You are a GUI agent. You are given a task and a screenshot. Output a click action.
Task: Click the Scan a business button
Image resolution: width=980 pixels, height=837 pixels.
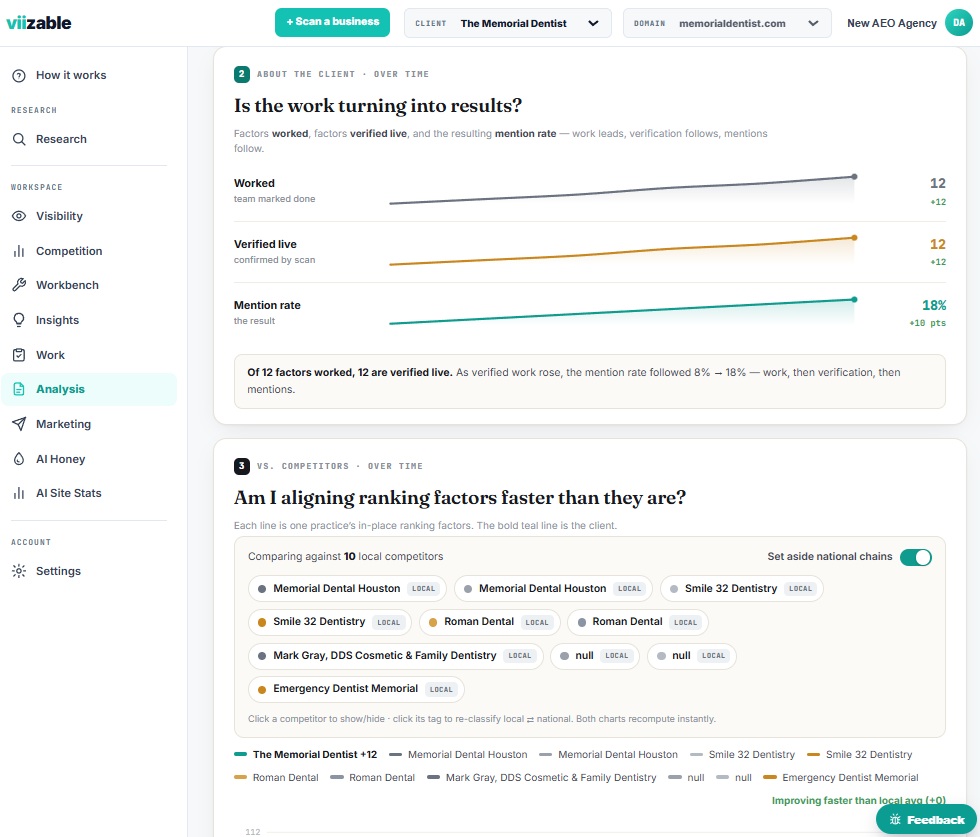pyautogui.click(x=332, y=23)
